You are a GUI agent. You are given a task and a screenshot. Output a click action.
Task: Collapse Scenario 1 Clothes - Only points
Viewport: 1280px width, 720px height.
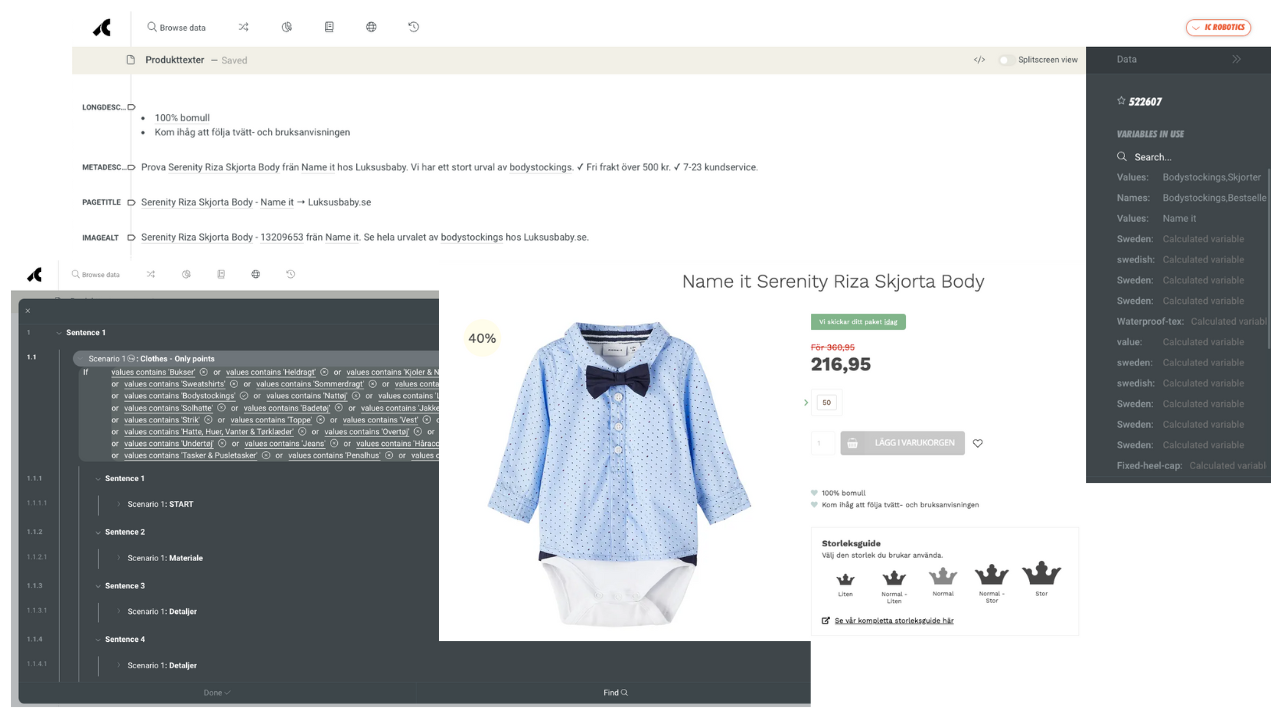pos(80,358)
